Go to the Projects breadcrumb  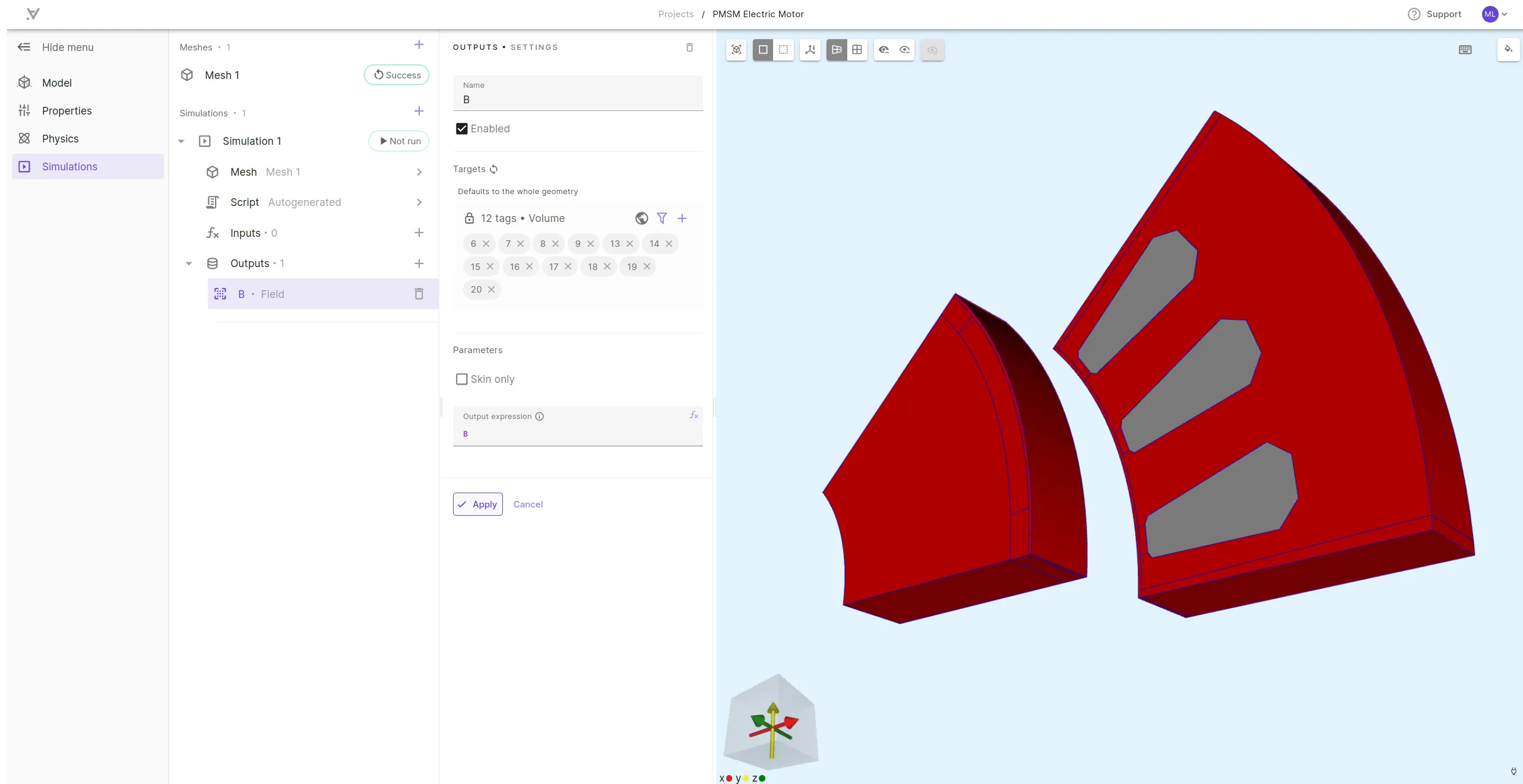[676, 14]
